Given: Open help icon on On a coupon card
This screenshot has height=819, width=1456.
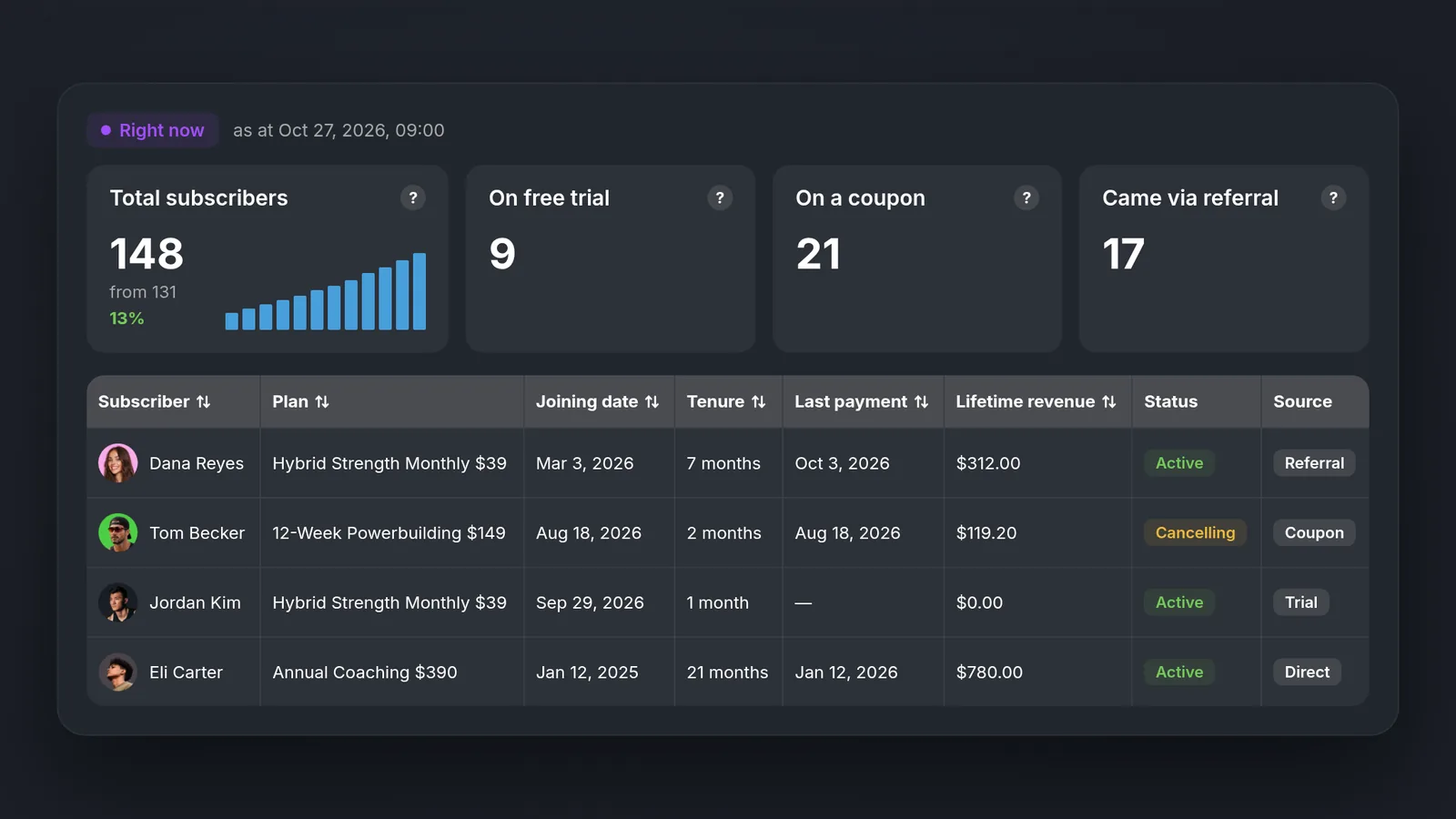Looking at the screenshot, I should pos(1026,197).
